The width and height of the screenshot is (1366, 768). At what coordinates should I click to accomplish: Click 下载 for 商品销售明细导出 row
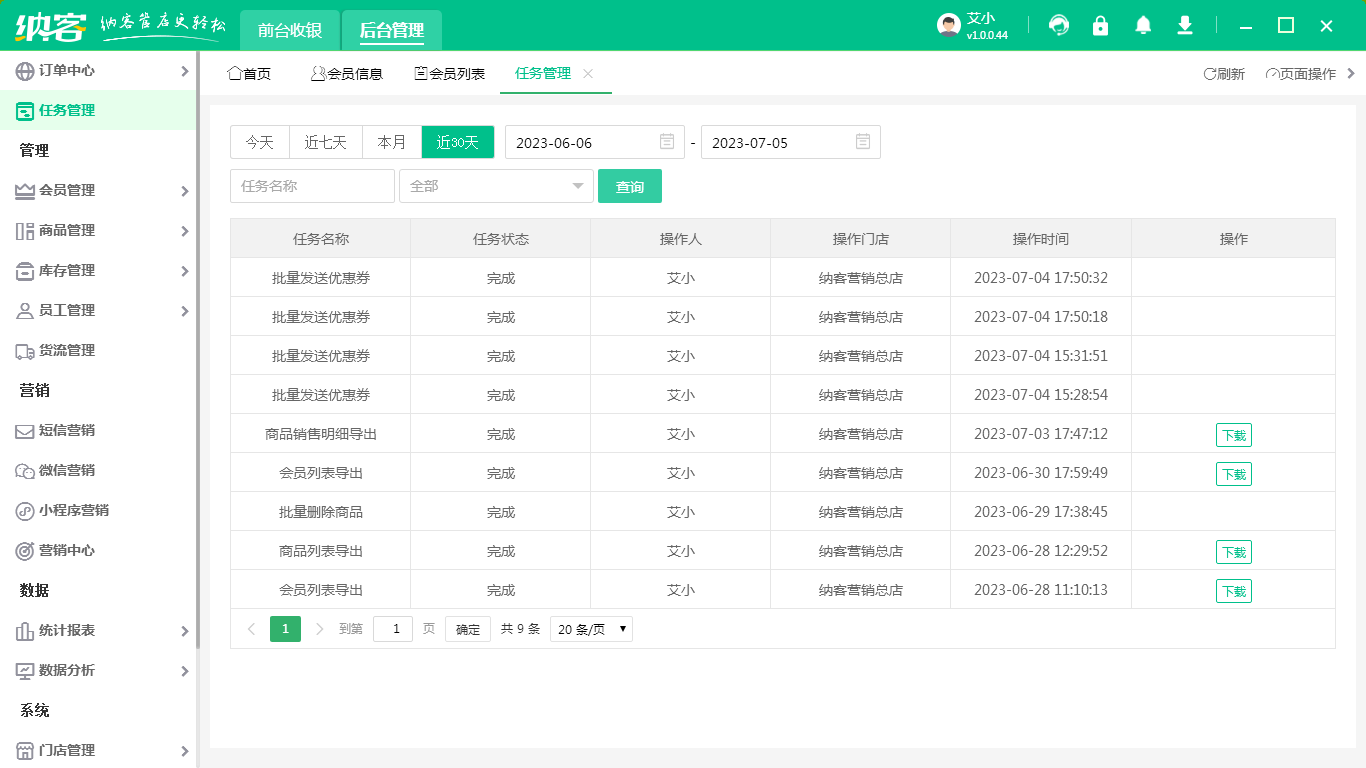click(x=1233, y=435)
